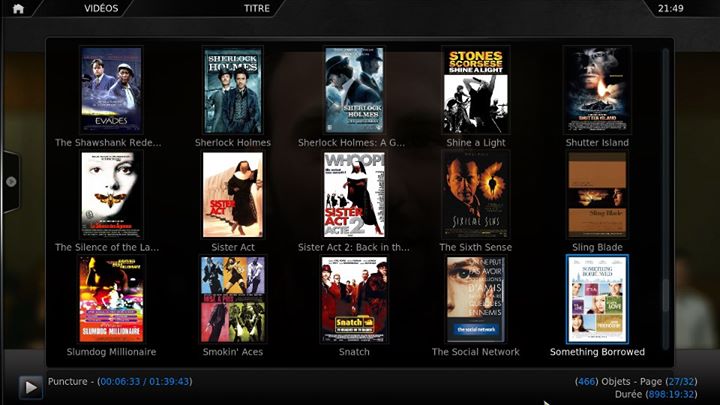Open The Shawshank Redemption poster
Image resolution: width=720 pixels, height=405 pixels.
[111, 90]
